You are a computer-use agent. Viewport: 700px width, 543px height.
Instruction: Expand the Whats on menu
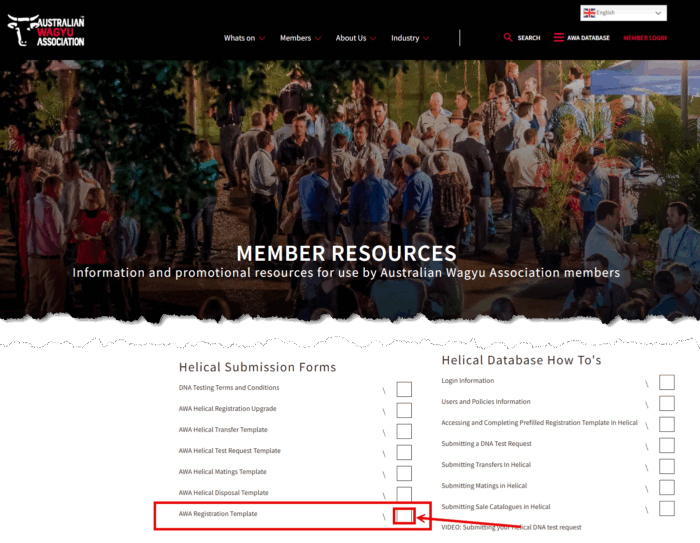[x=244, y=38]
